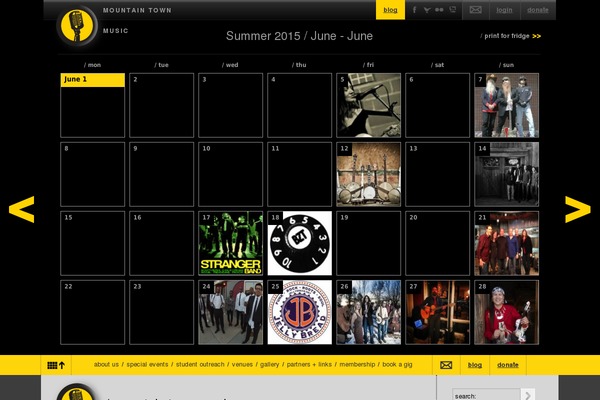Go to previous month with left arrow
Screen dimensions: 600x400
pyautogui.click(x=22, y=209)
